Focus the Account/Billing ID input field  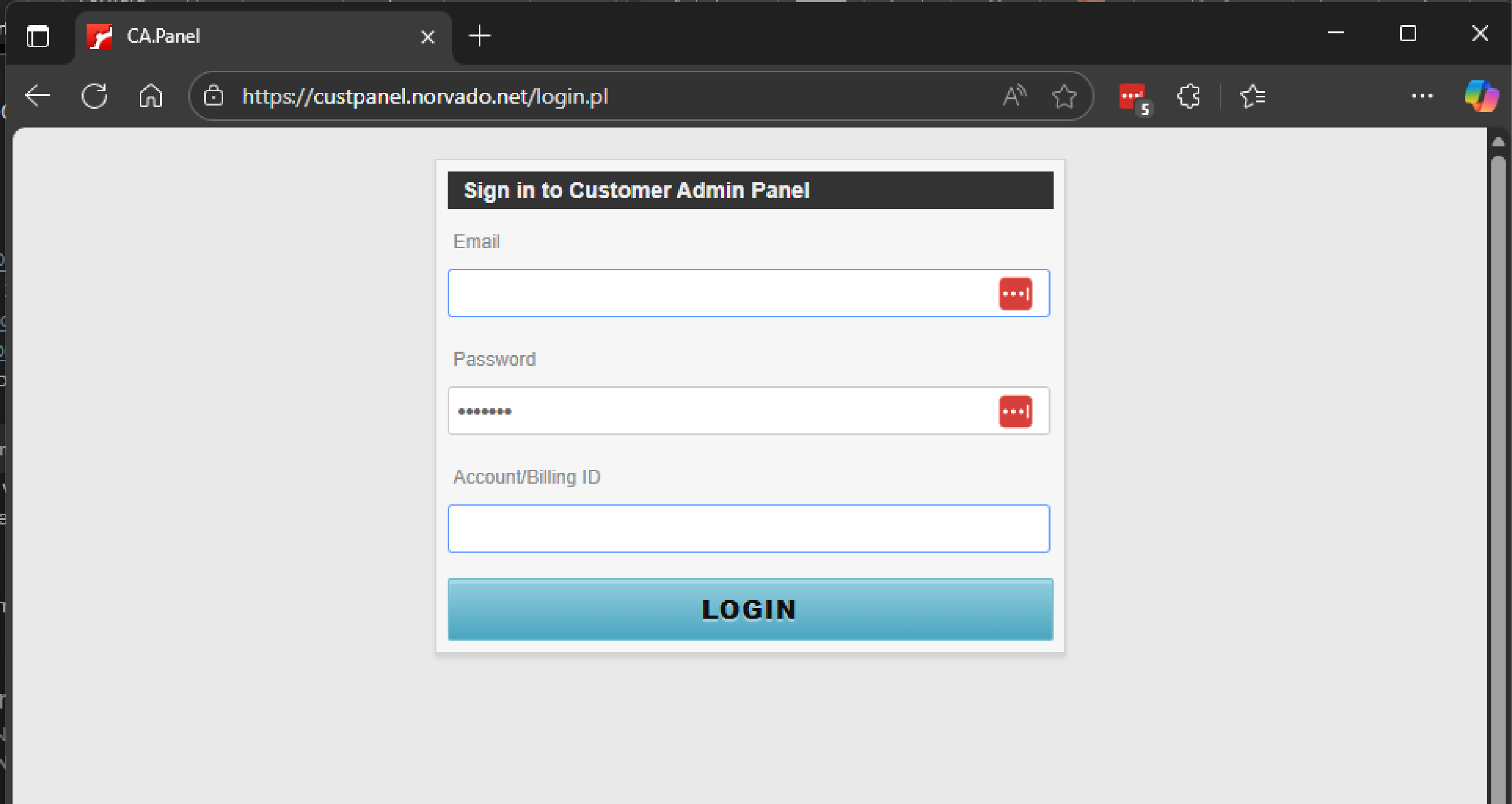[748, 529]
